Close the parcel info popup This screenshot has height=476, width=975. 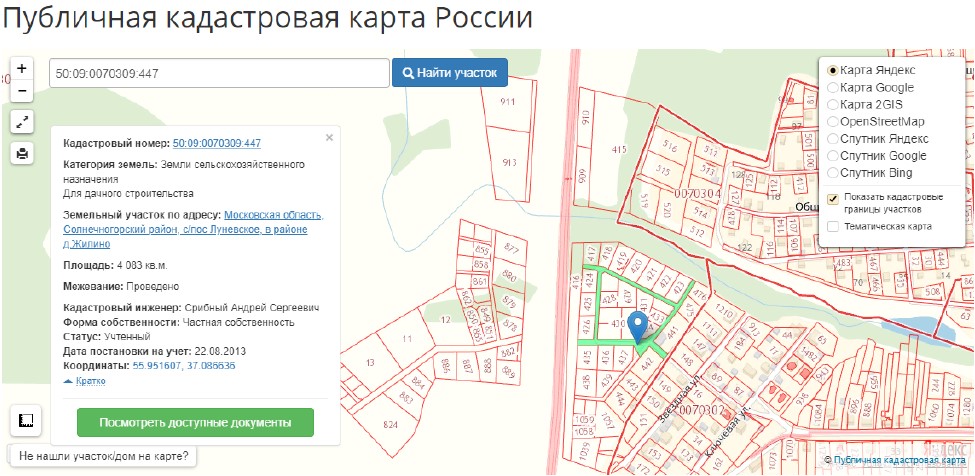[329, 138]
